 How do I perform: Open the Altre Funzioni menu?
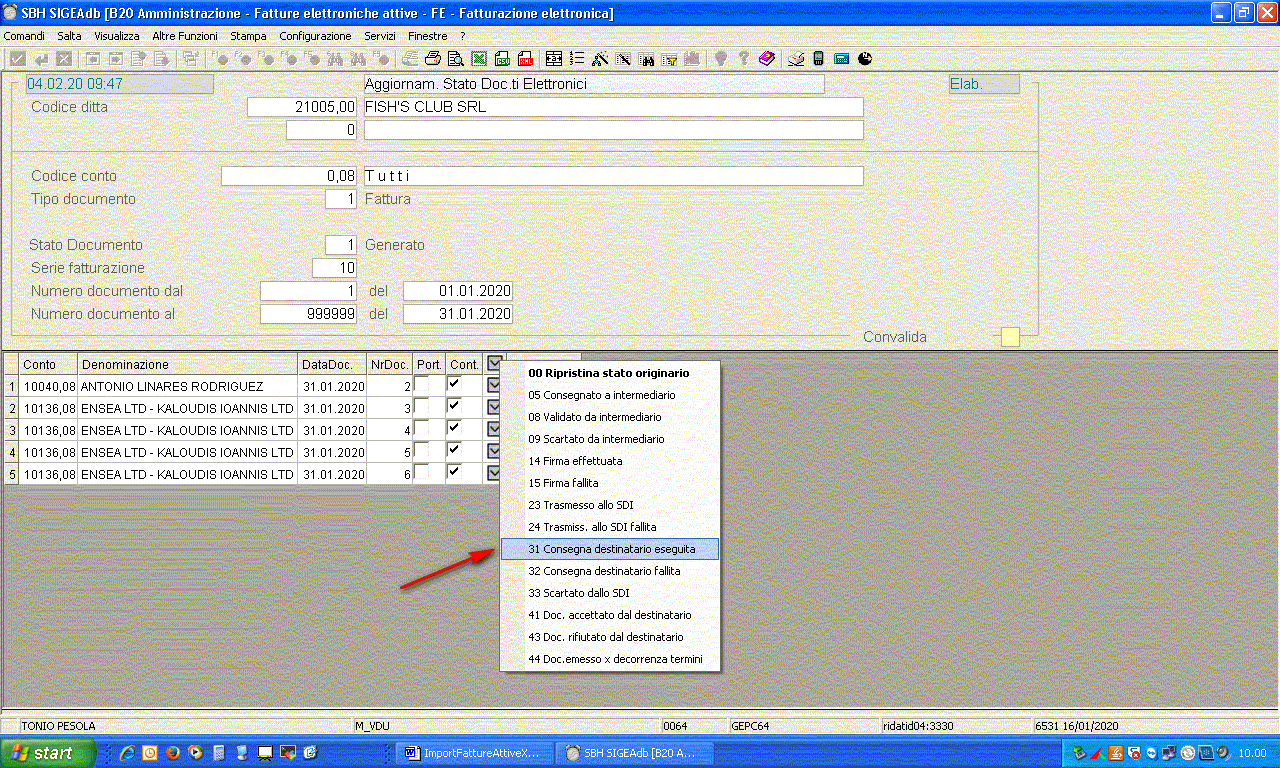[184, 36]
